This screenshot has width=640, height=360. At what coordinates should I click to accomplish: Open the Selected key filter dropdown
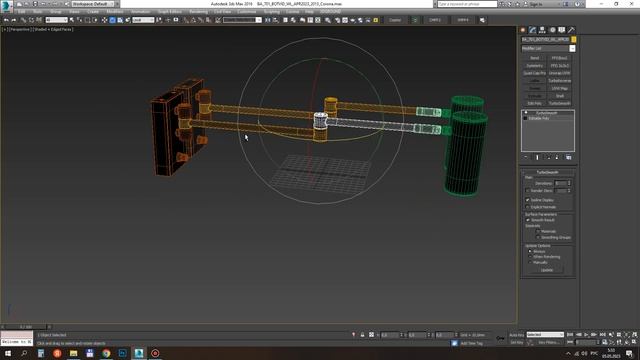(x=545, y=335)
